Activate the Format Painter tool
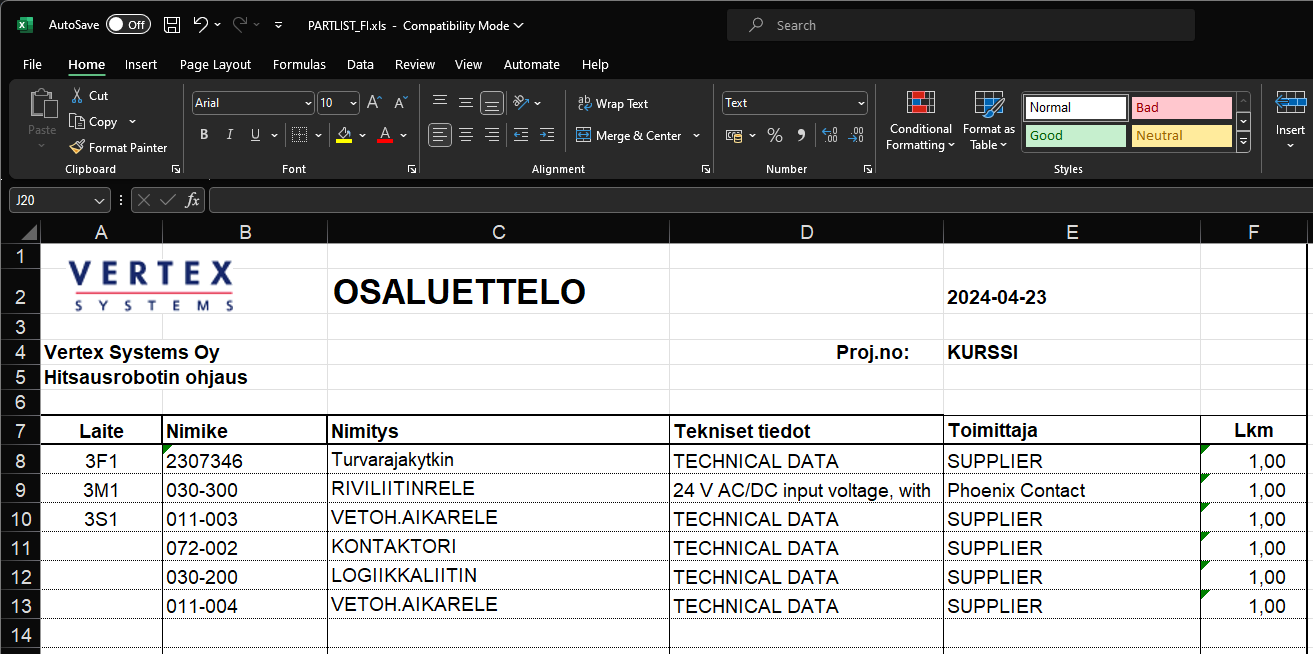 tap(119, 147)
